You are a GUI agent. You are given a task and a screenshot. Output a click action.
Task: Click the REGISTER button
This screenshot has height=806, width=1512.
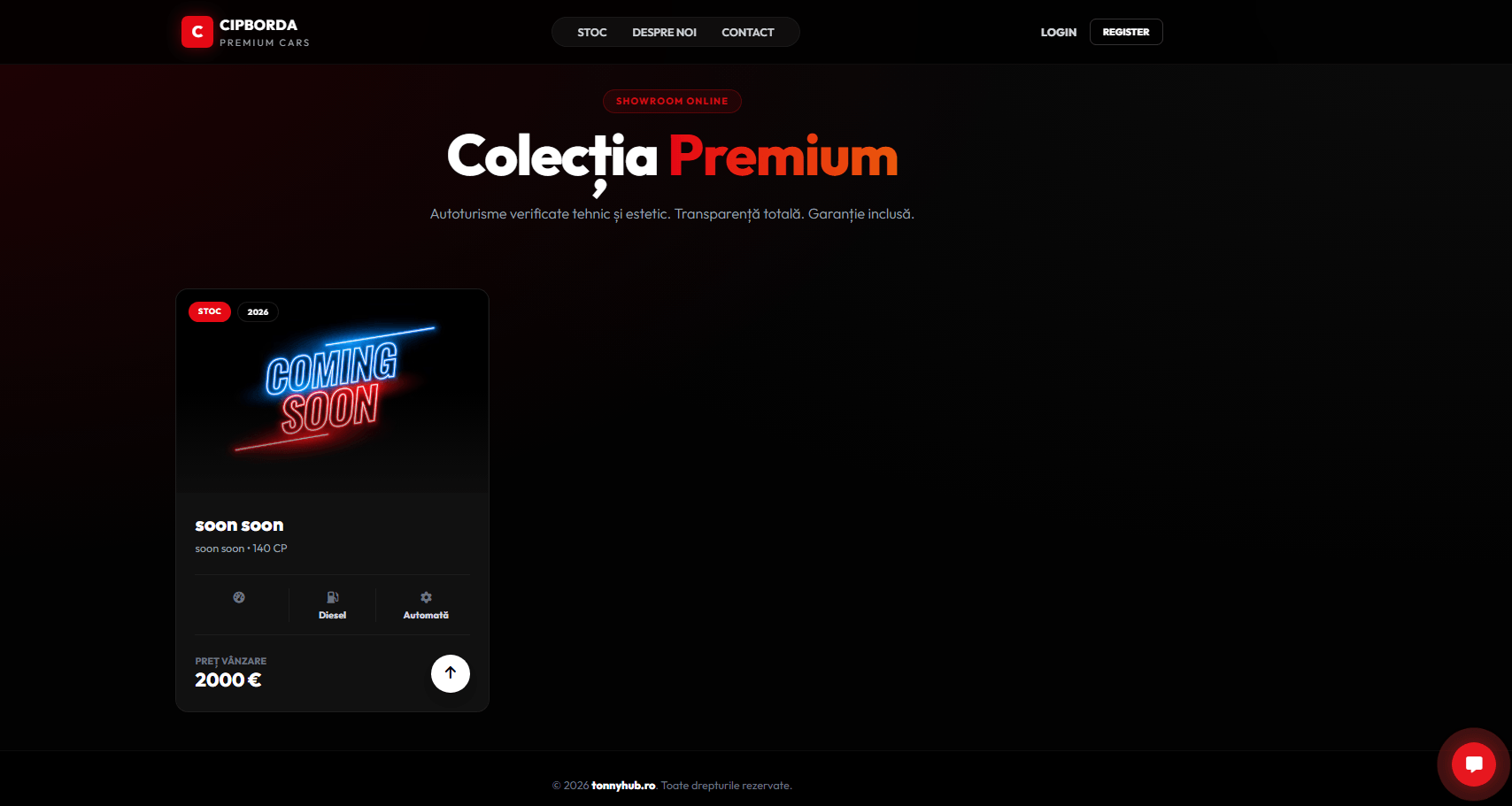coord(1126,32)
